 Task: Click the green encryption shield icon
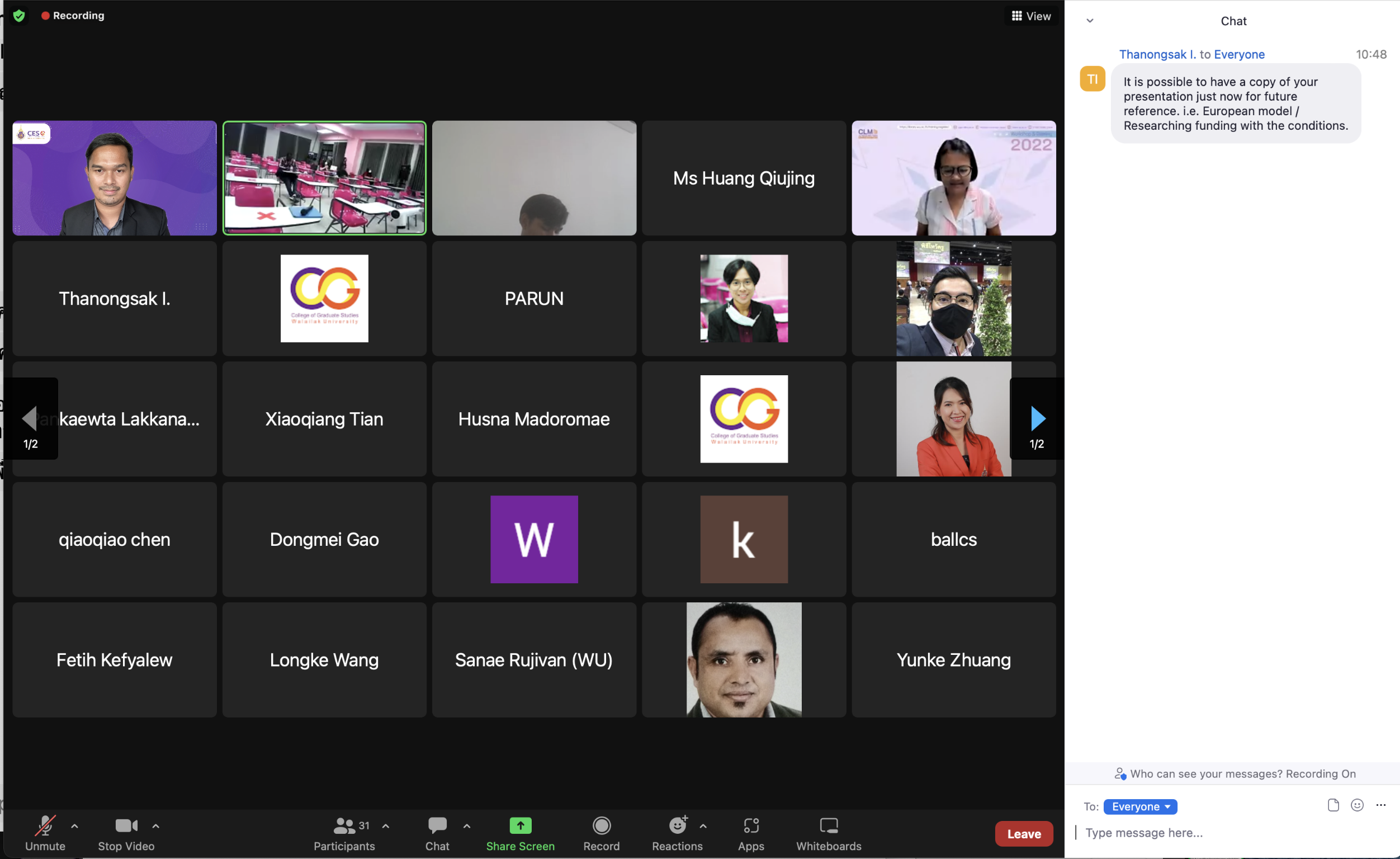19,15
